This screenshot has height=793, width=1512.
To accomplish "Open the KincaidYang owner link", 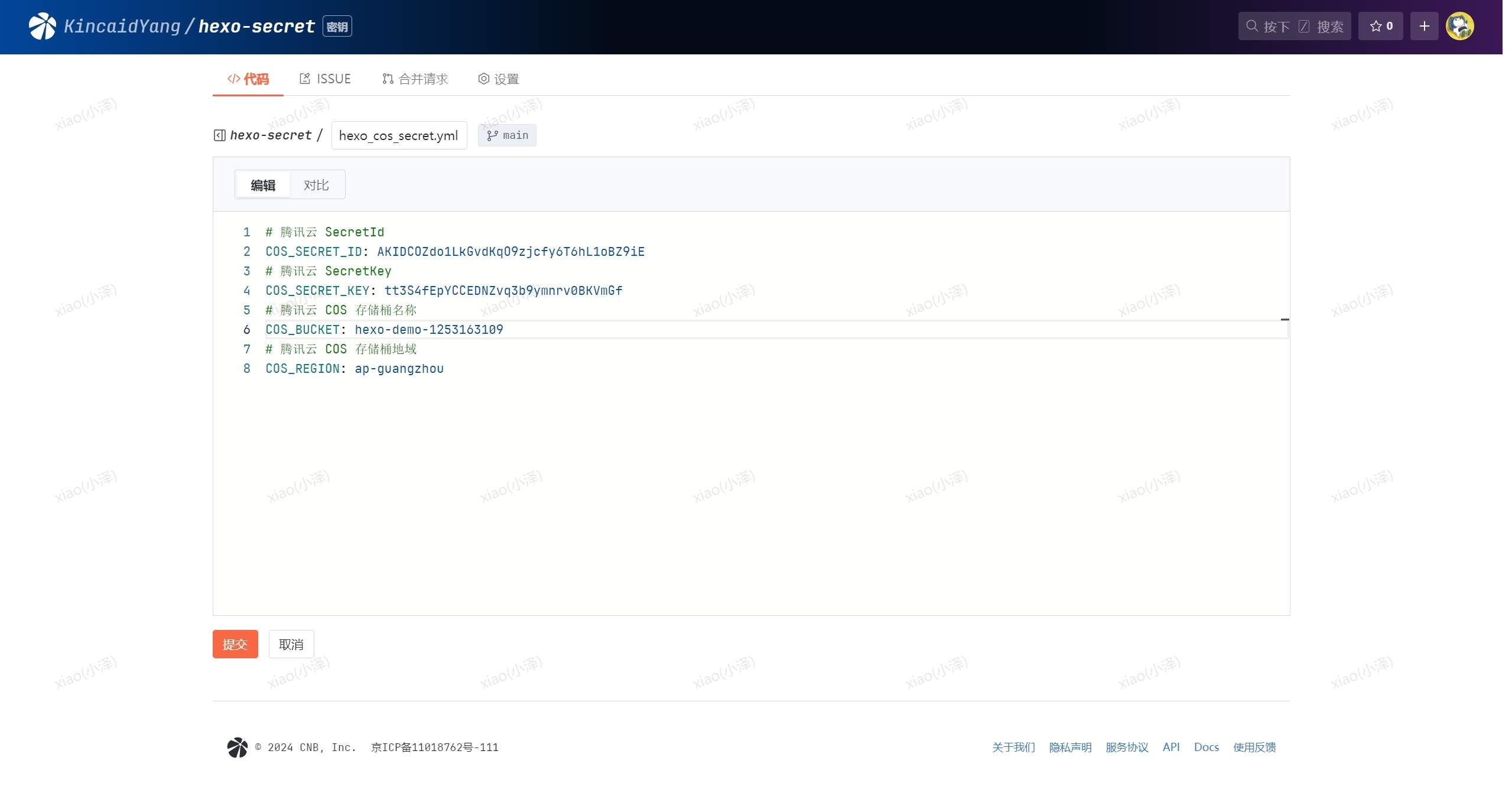I will pos(122,27).
